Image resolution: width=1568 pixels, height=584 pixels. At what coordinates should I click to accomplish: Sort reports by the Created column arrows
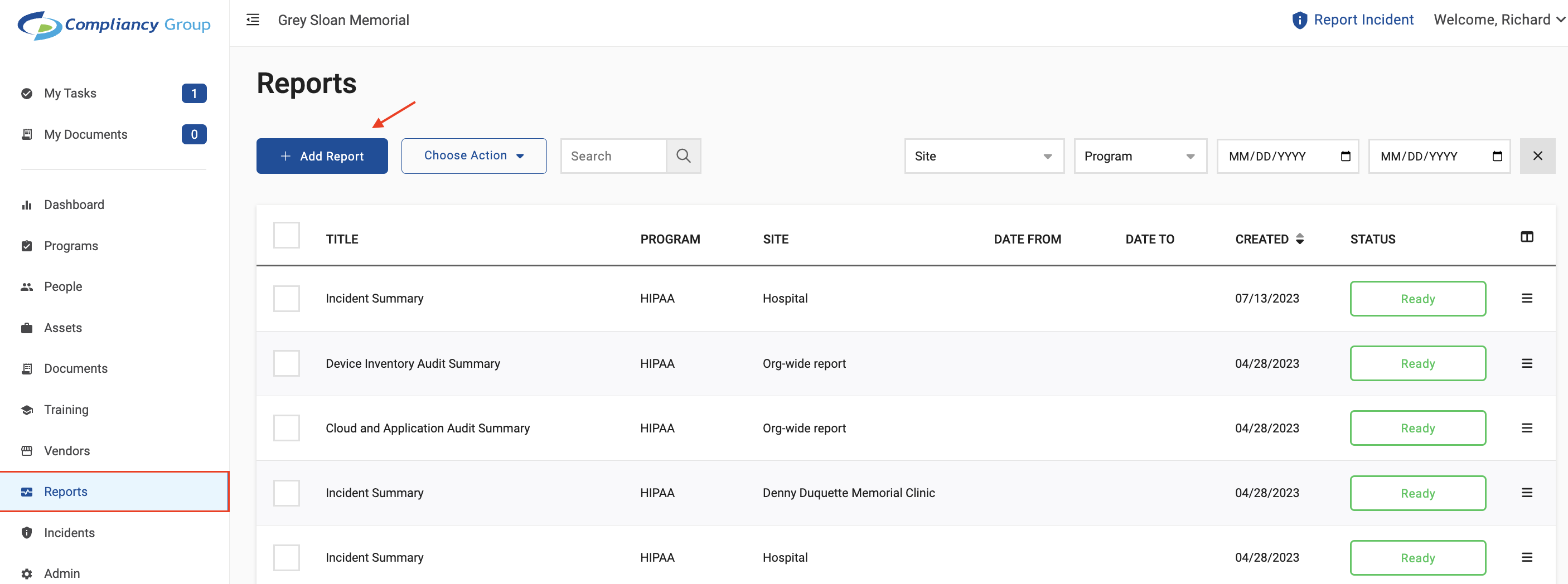click(x=1300, y=239)
